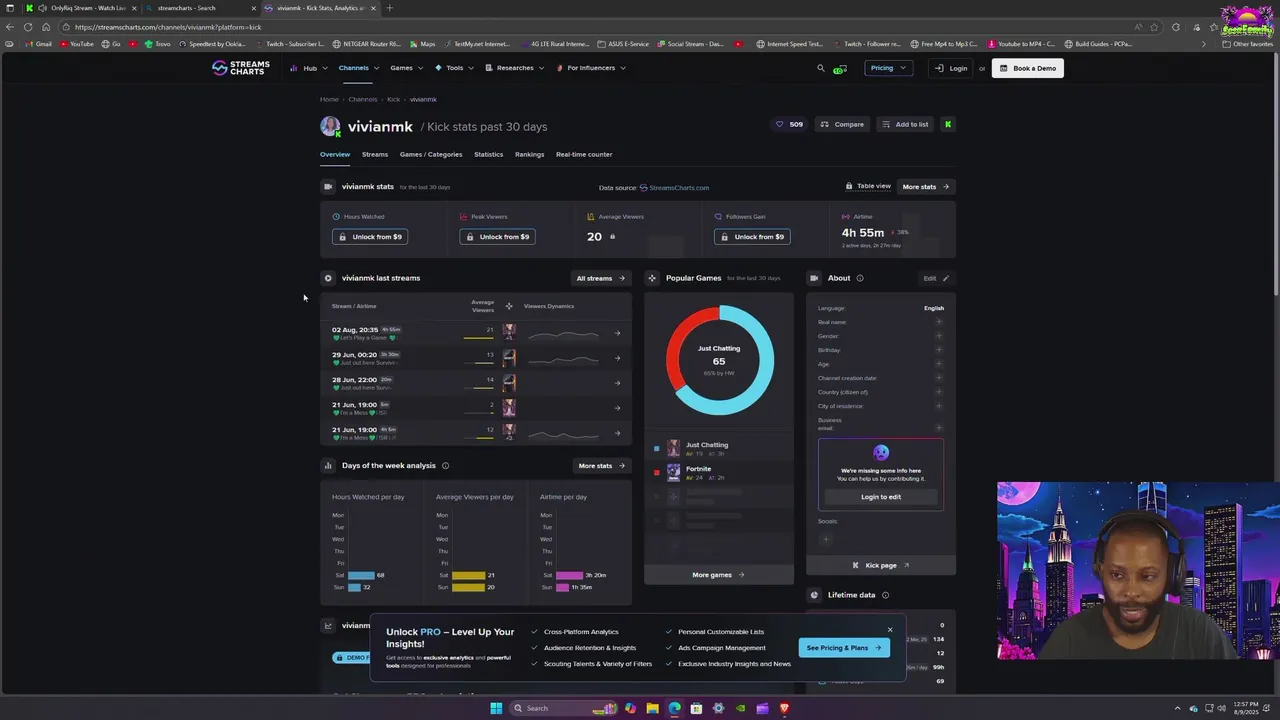Viewport: 1280px width, 720px height.
Task: Open Brave browser from the taskbar
Action: click(x=784, y=708)
